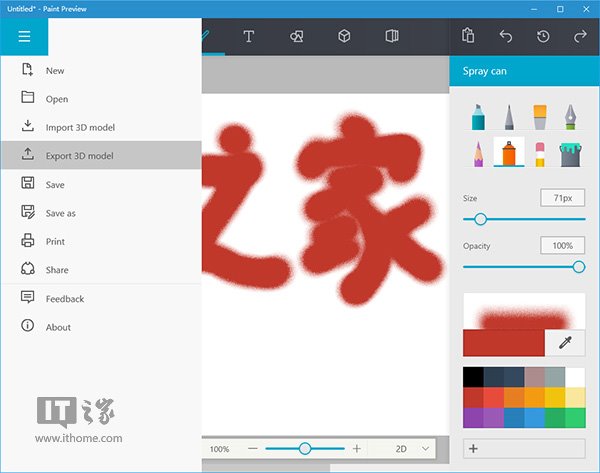This screenshot has width=600, height=473.
Task: Undo the last action
Action: pos(506,37)
